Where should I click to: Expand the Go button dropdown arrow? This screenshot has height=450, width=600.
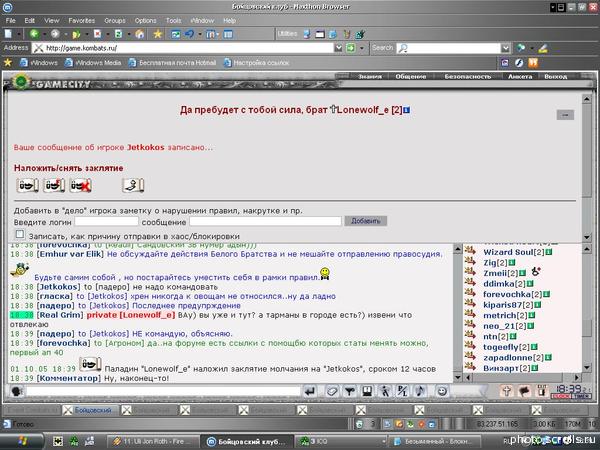(x=362, y=48)
